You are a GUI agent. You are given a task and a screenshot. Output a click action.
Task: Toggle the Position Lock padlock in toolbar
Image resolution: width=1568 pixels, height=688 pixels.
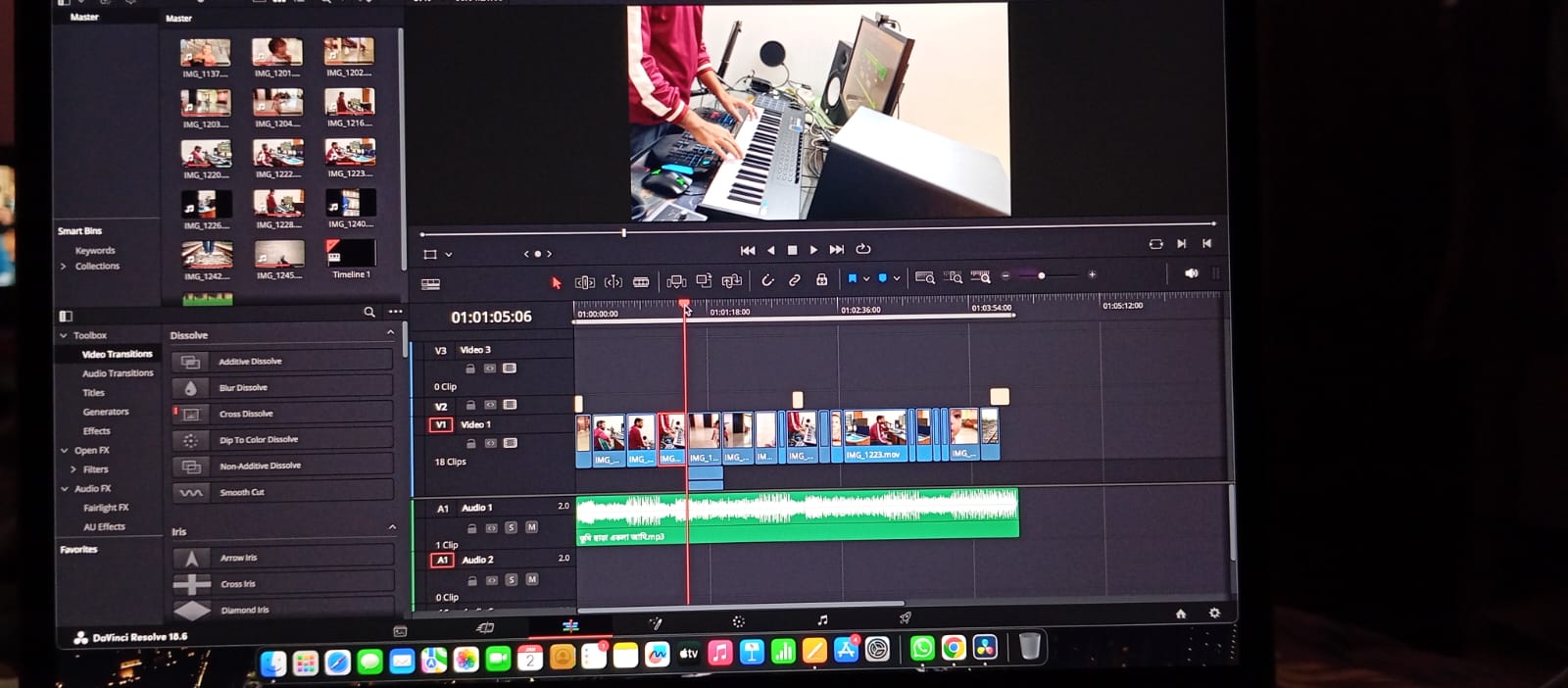tap(822, 279)
